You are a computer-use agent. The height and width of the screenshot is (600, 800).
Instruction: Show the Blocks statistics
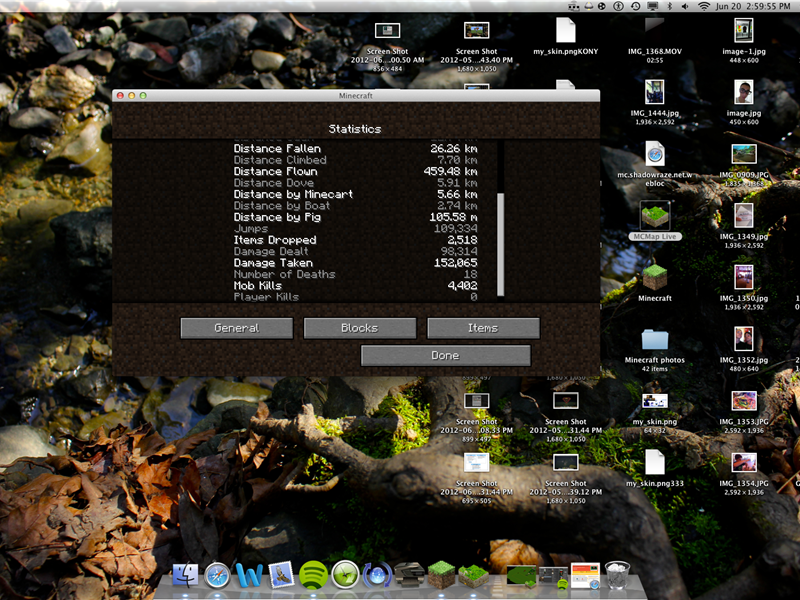360,328
